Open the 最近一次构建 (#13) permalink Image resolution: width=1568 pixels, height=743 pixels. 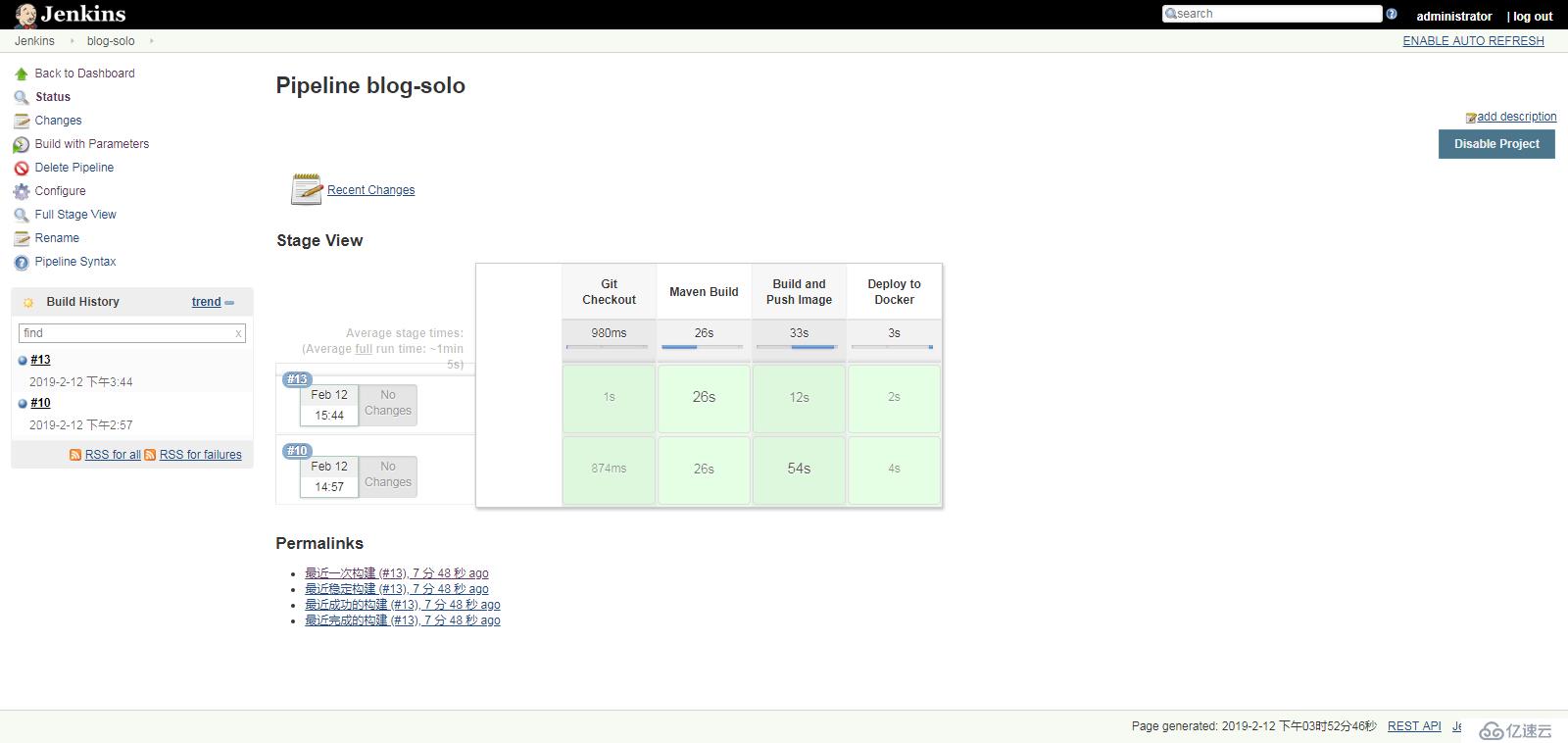click(x=396, y=573)
